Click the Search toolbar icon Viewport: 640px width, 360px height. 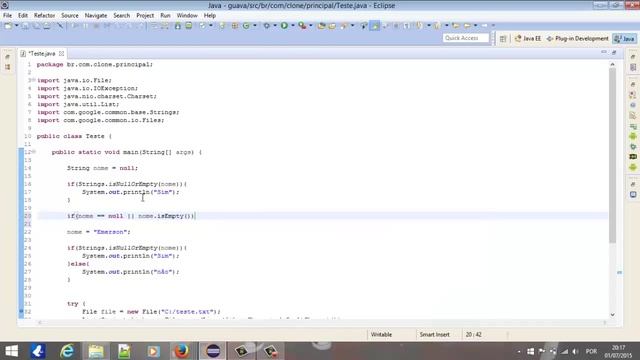[x=344, y=26]
